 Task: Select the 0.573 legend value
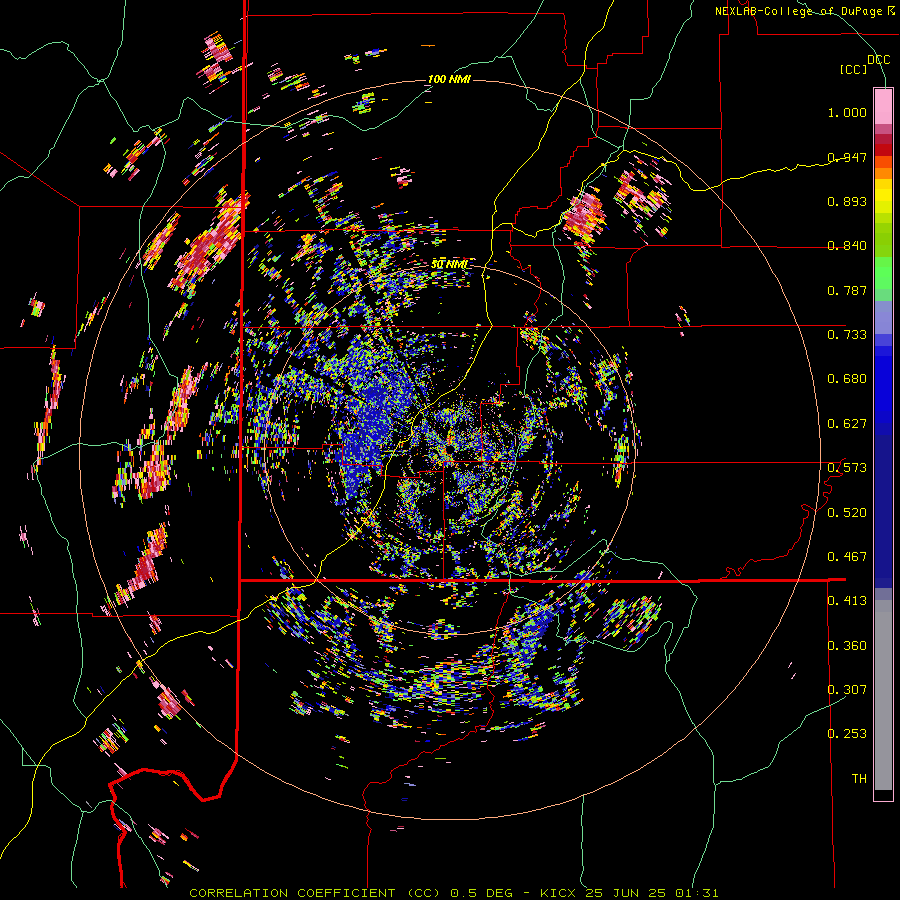coord(847,468)
